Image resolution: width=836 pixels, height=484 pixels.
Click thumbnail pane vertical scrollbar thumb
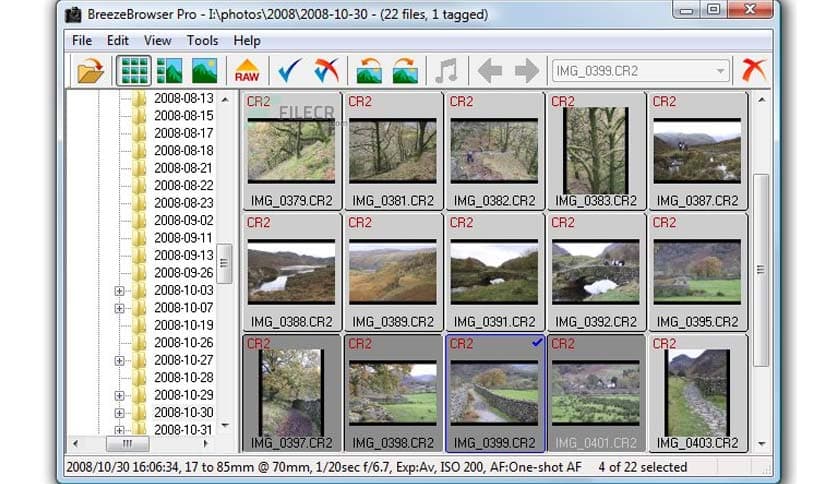coord(761,270)
